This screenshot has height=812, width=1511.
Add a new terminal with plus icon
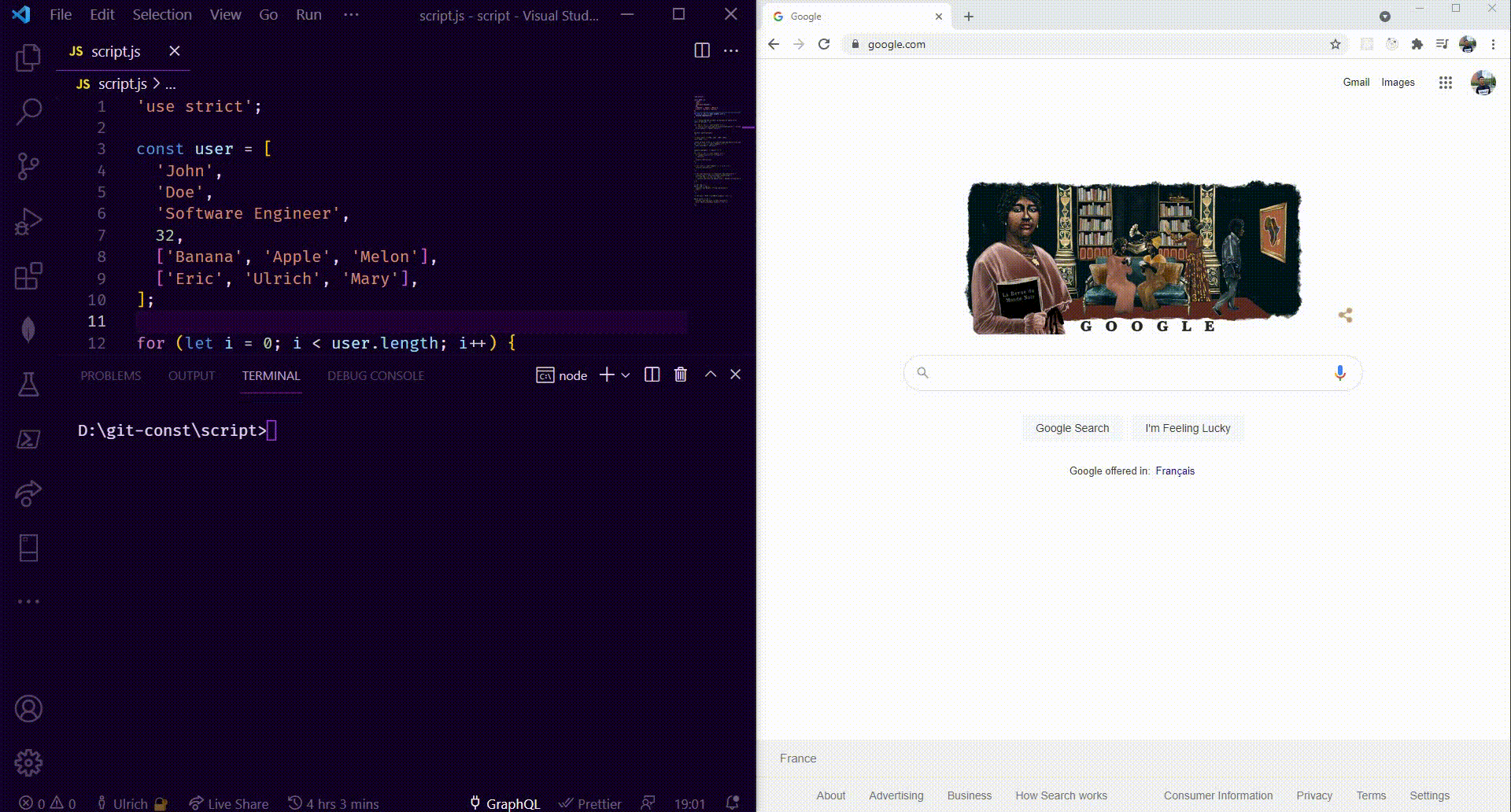[607, 375]
